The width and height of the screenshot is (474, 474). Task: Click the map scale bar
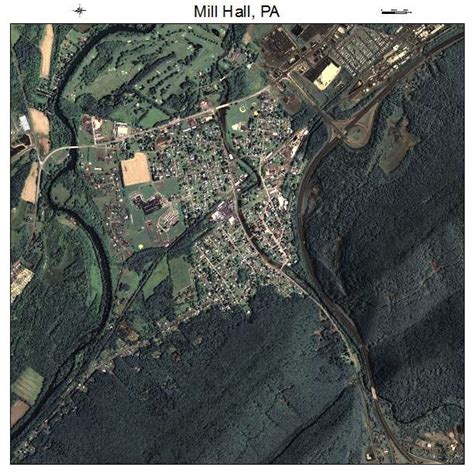pos(396,12)
